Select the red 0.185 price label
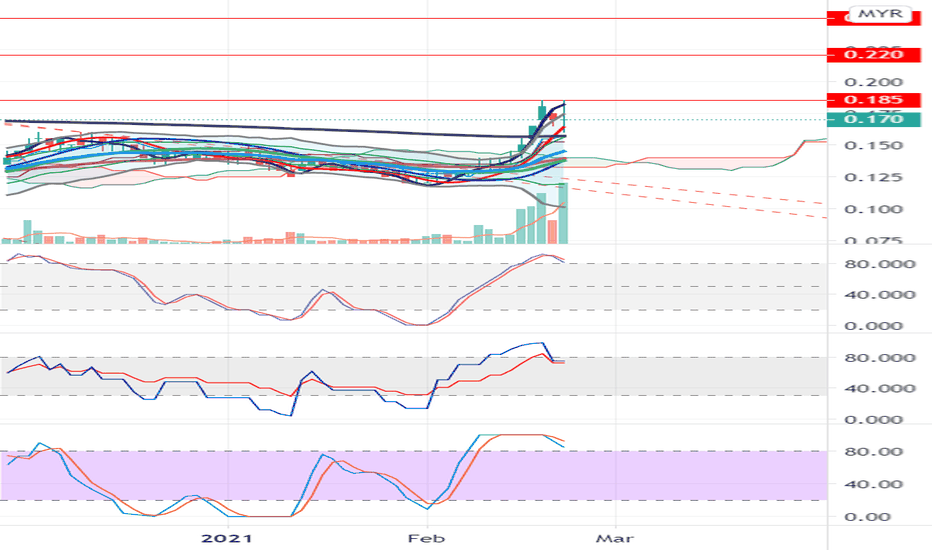Image resolution: width=932 pixels, height=550 pixels. click(874, 100)
